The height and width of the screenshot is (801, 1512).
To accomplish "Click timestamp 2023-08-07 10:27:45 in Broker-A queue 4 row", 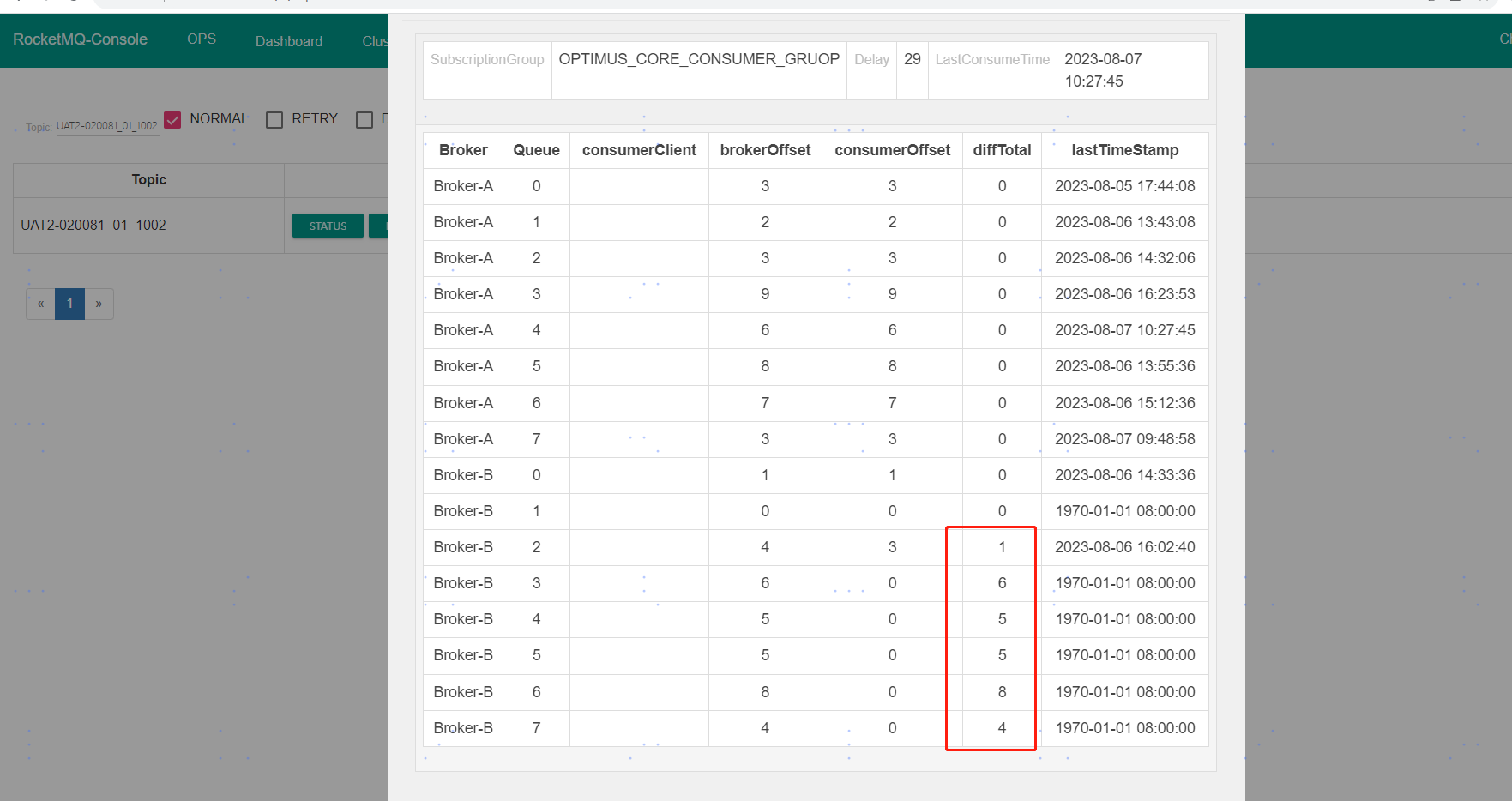I will click(1125, 330).
